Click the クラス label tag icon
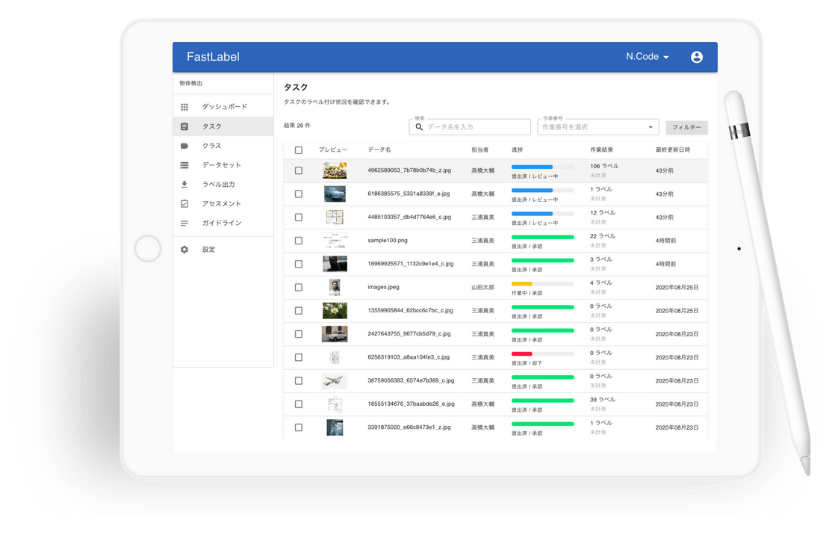 [x=184, y=146]
